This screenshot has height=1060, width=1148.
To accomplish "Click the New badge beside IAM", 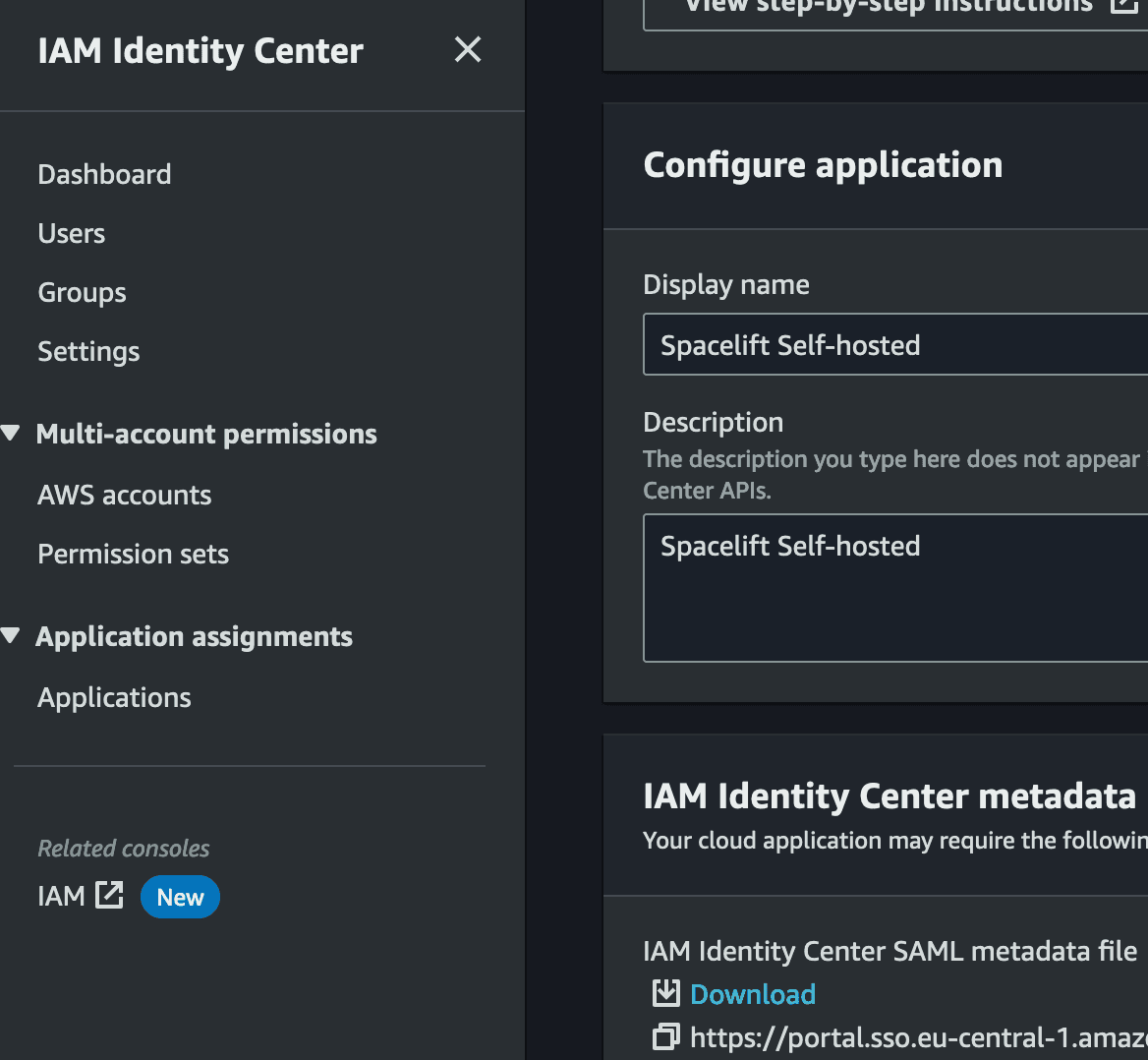I will pos(180,897).
